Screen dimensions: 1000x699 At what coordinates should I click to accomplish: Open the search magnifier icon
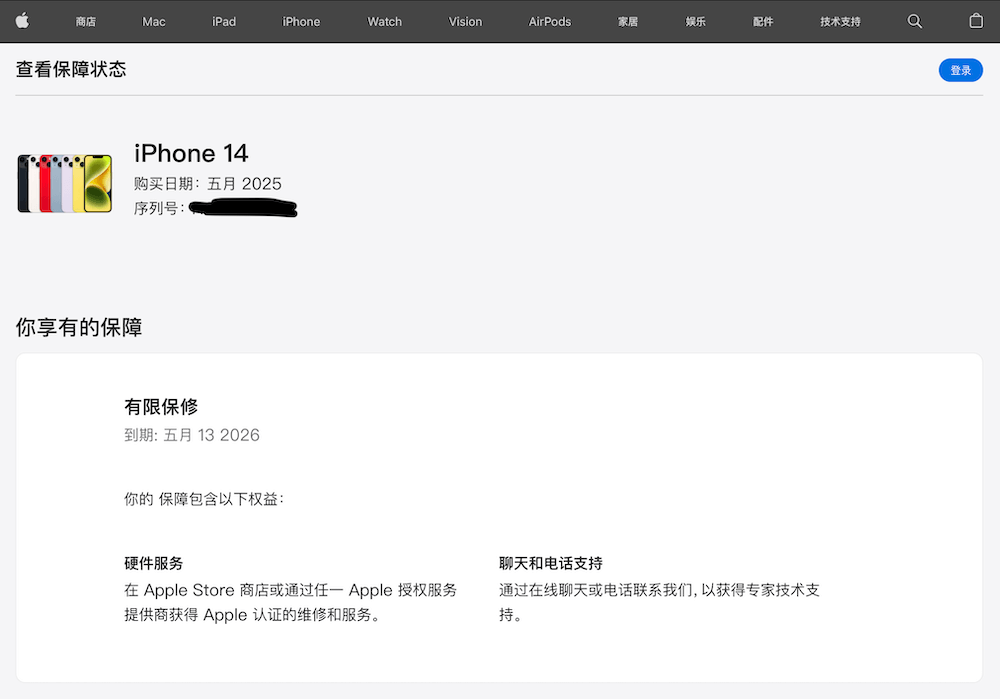(x=915, y=21)
